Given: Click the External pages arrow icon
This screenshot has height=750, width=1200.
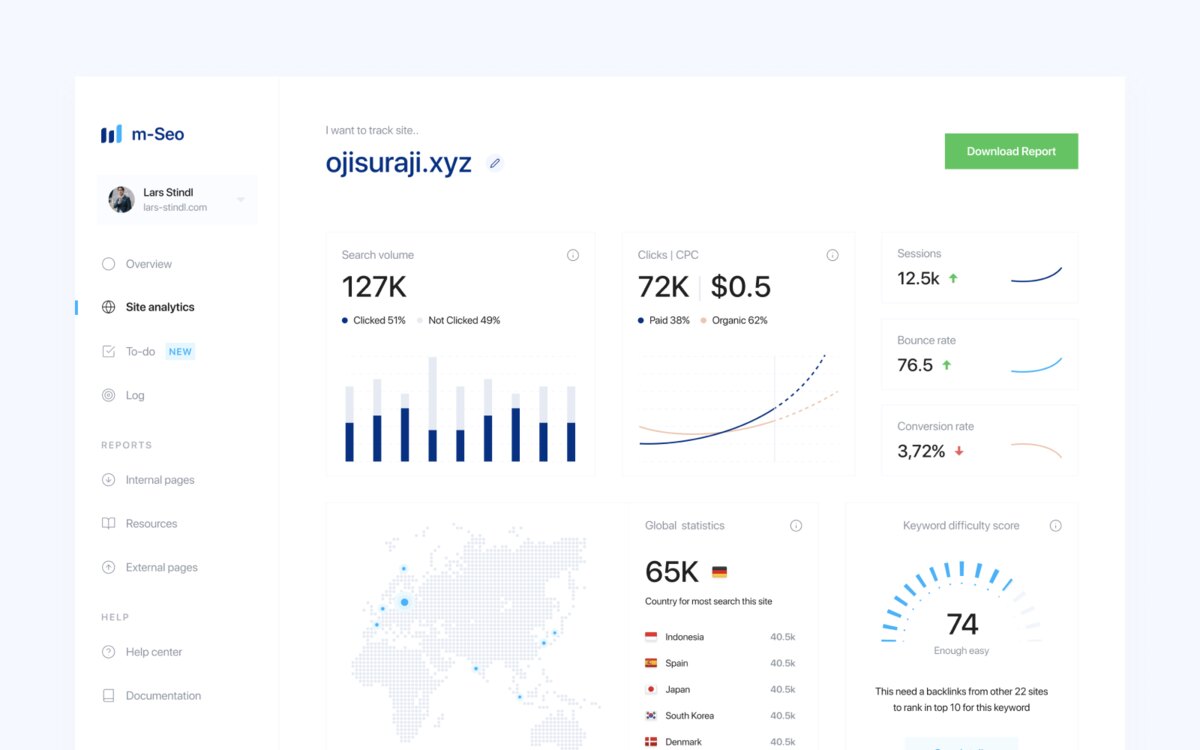Looking at the screenshot, I should 108,567.
